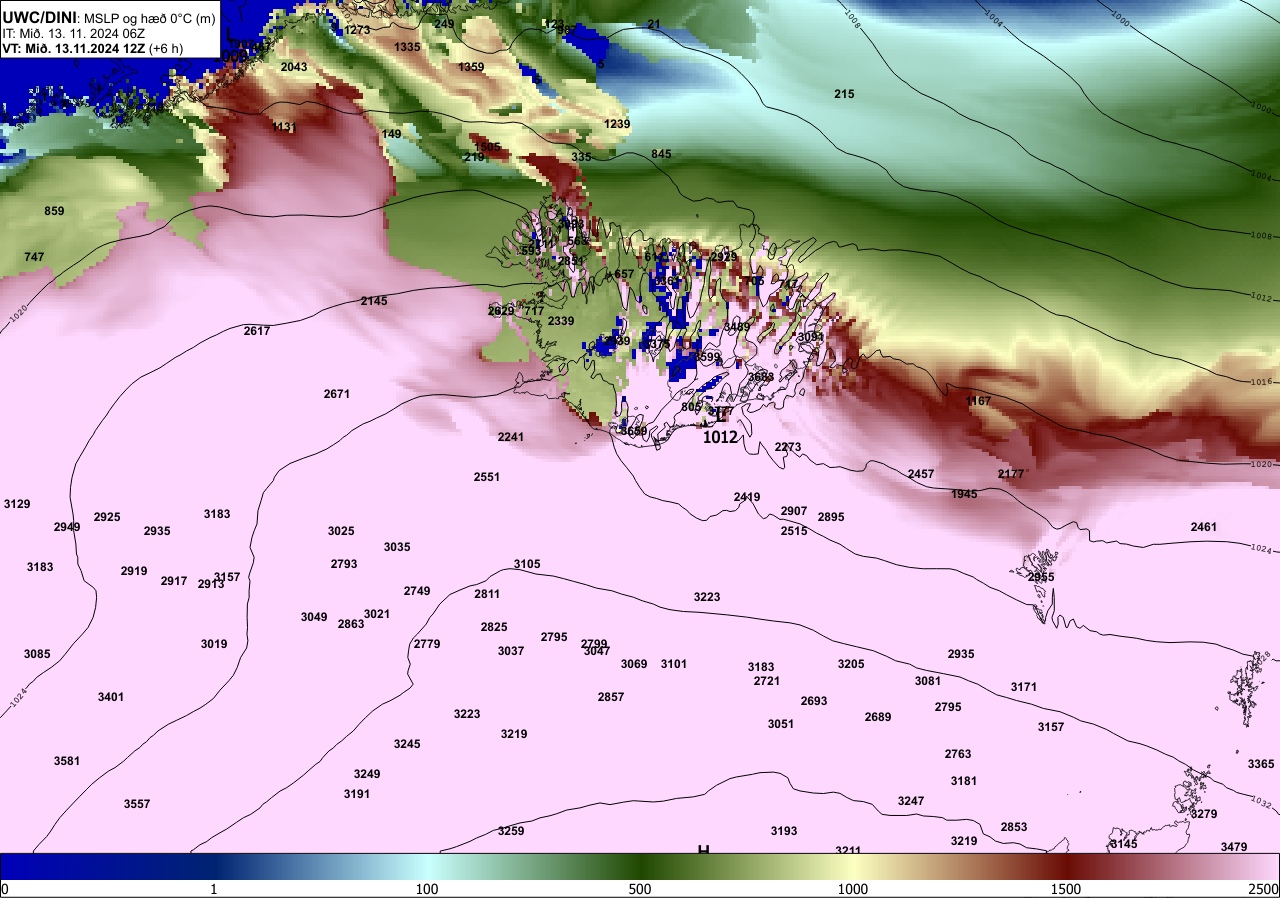Click the 3259 height value
Viewport: 1280px width, 898px height.
click(511, 831)
